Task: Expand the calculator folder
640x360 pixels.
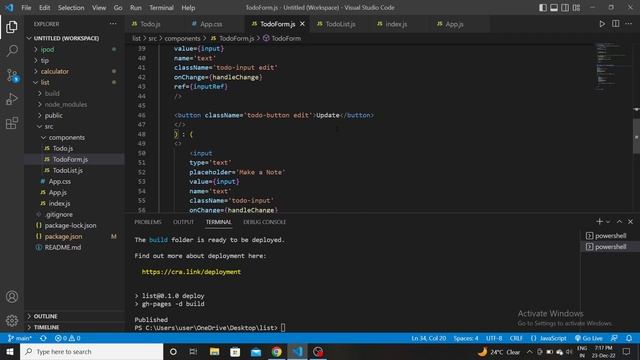Action: click(55, 71)
